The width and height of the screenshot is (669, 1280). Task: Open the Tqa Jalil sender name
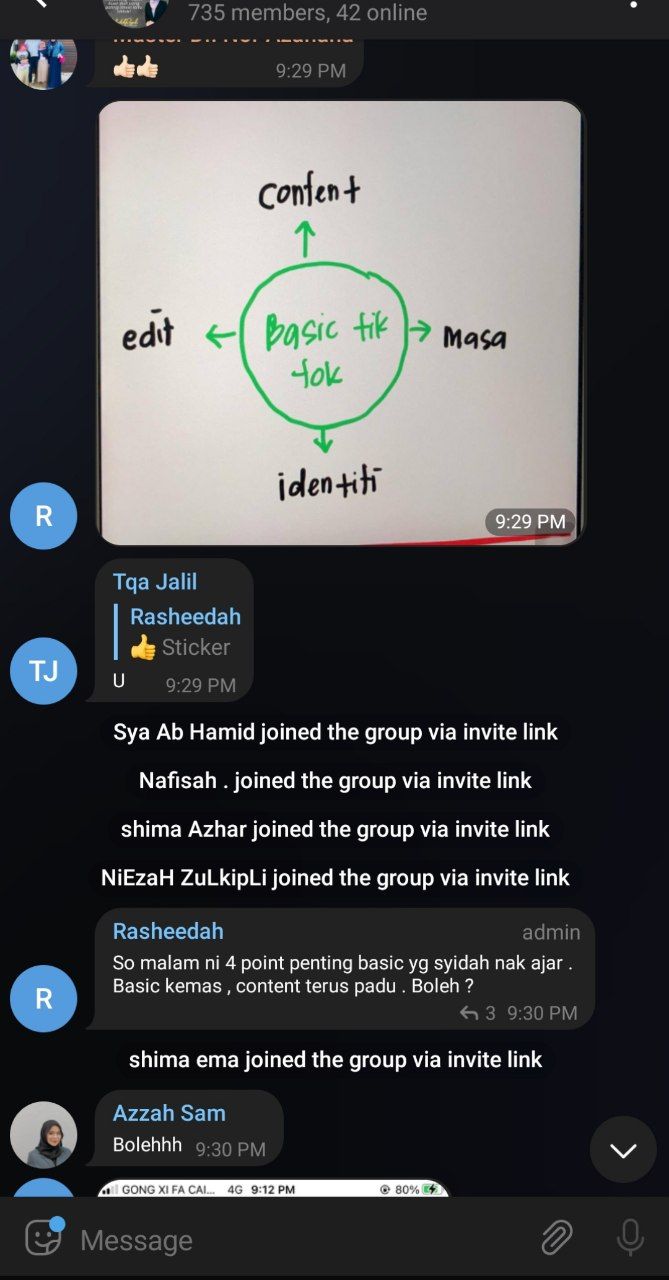tap(155, 582)
